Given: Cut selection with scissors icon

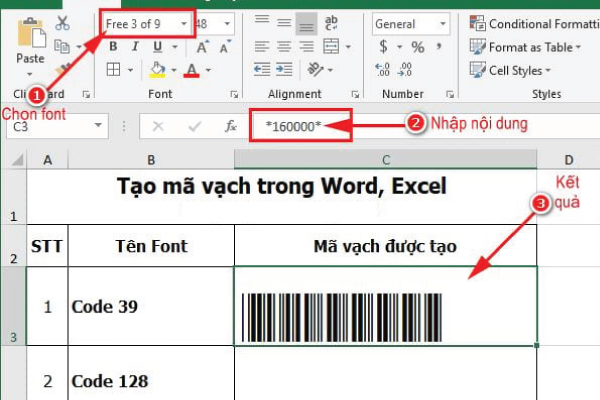Looking at the screenshot, I should [62, 23].
